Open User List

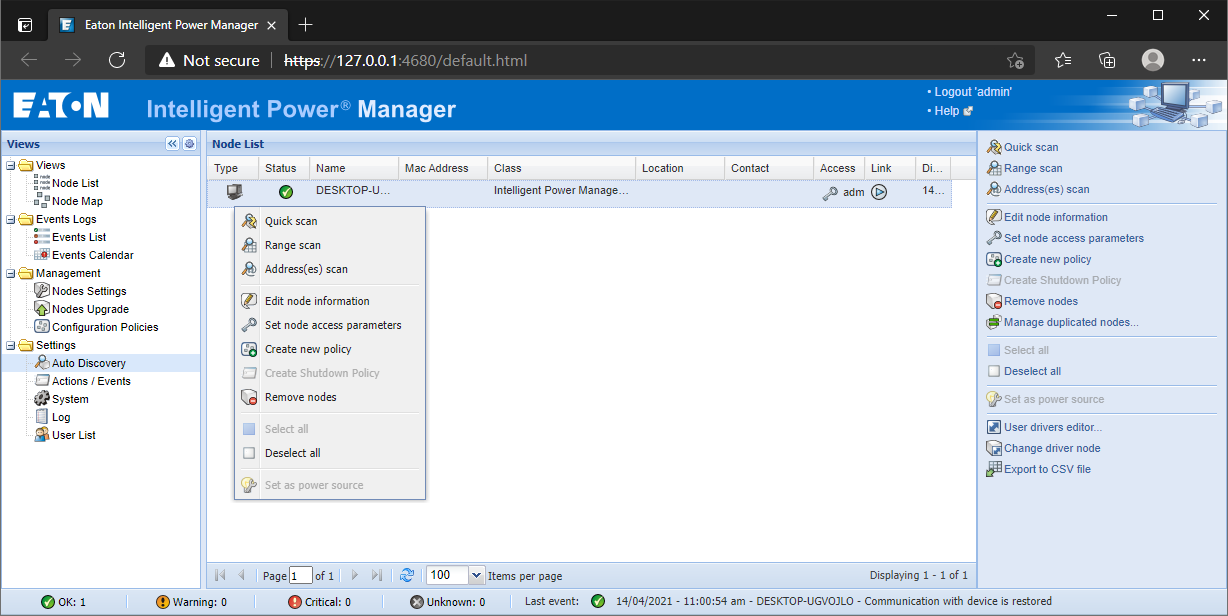point(73,435)
